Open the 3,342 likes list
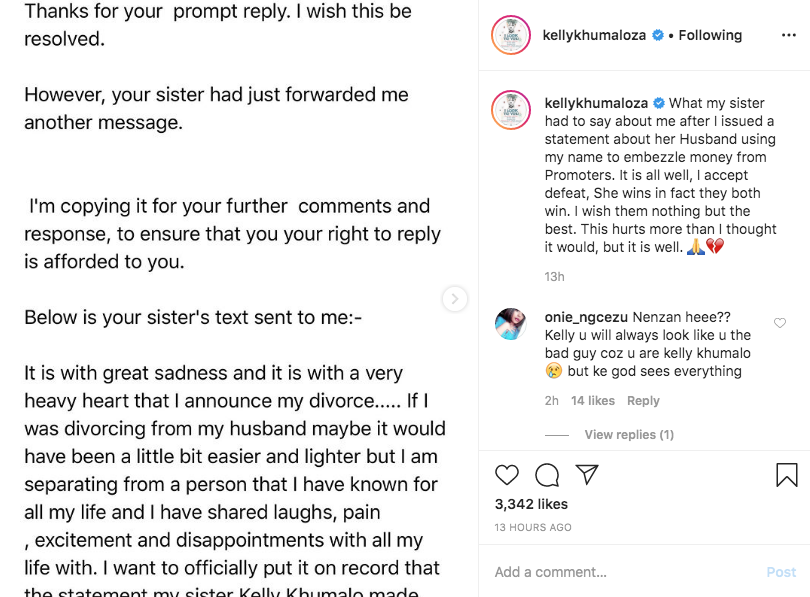This screenshot has height=597, width=810. (531, 504)
